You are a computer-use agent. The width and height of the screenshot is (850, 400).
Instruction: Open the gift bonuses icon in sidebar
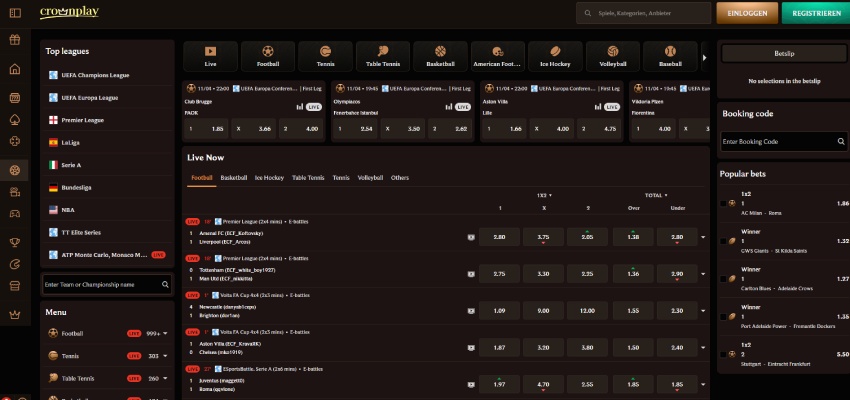click(x=15, y=40)
